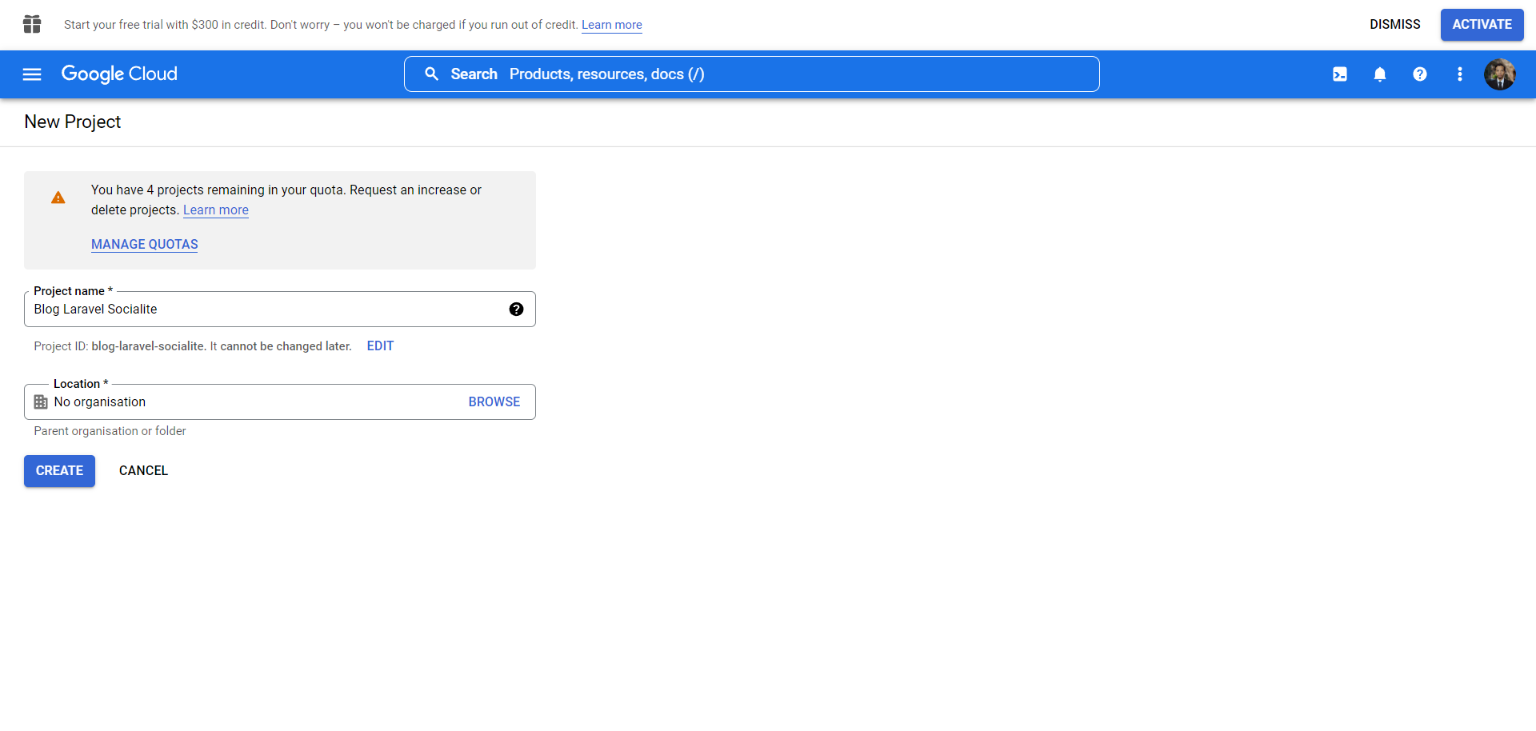Open the Manage Quotas link
The height and width of the screenshot is (731, 1536).
coord(144,244)
